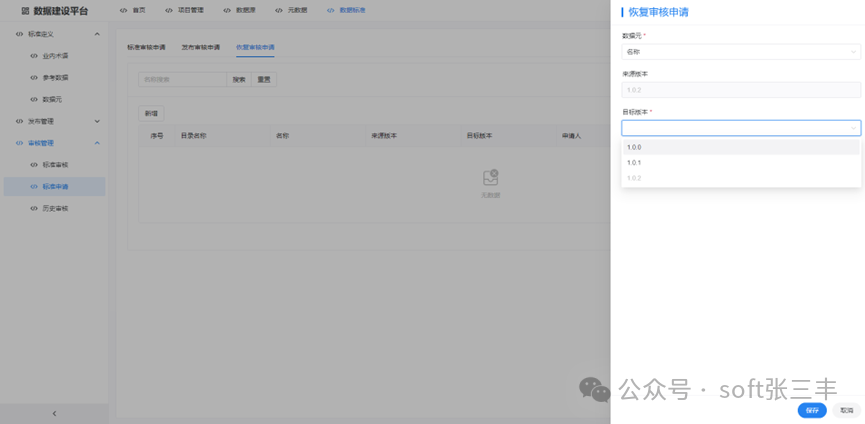
Task: Switch to the 标准审核申请 tab
Action: (146, 47)
